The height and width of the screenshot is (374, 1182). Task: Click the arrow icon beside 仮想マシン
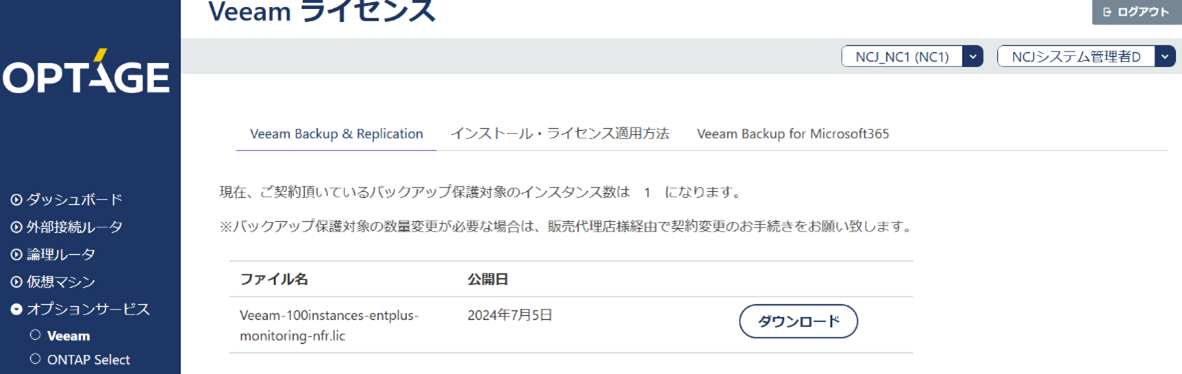click(16, 282)
